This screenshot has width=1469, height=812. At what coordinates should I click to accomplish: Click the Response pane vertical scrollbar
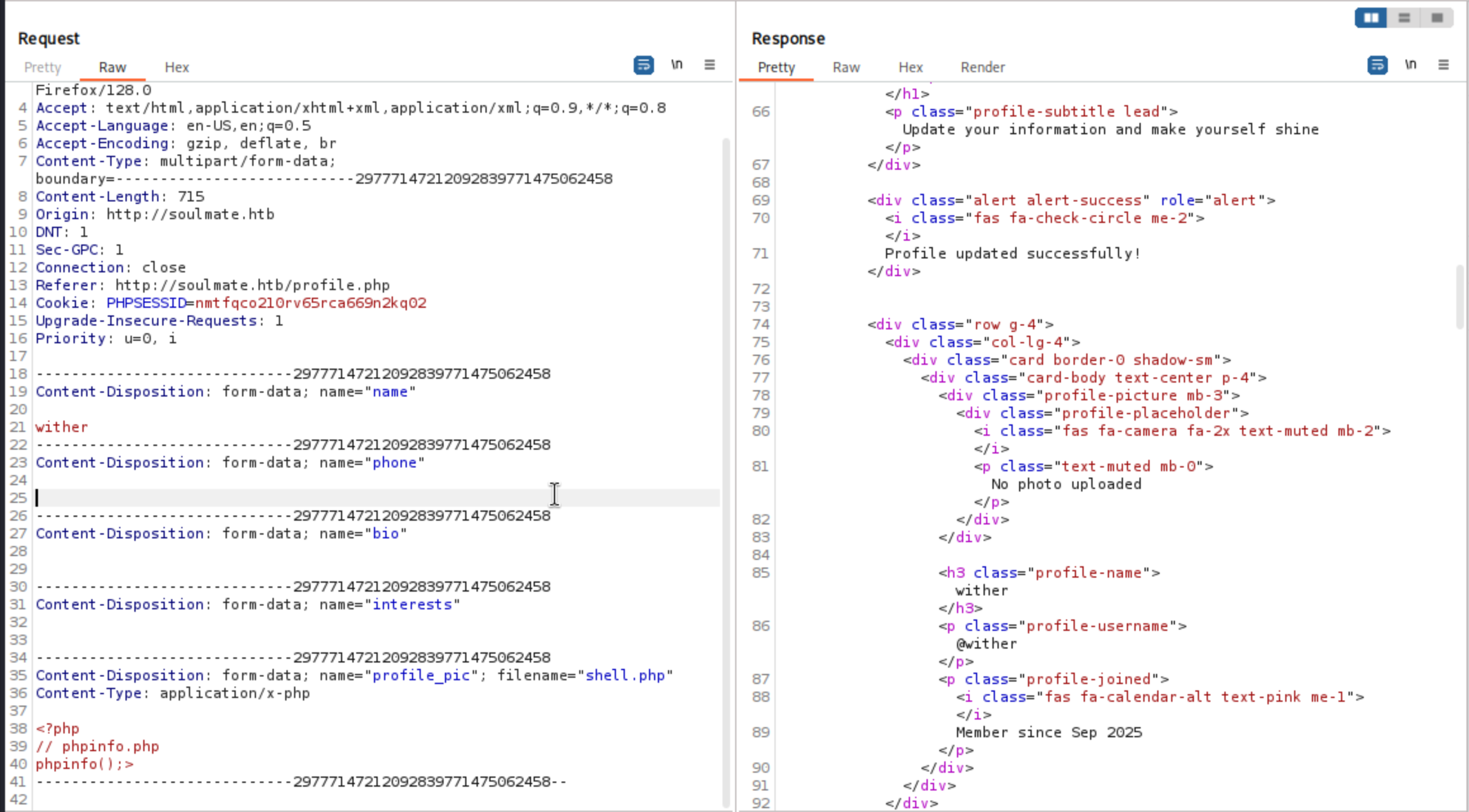pyautogui.click(x=1459, y=296)
